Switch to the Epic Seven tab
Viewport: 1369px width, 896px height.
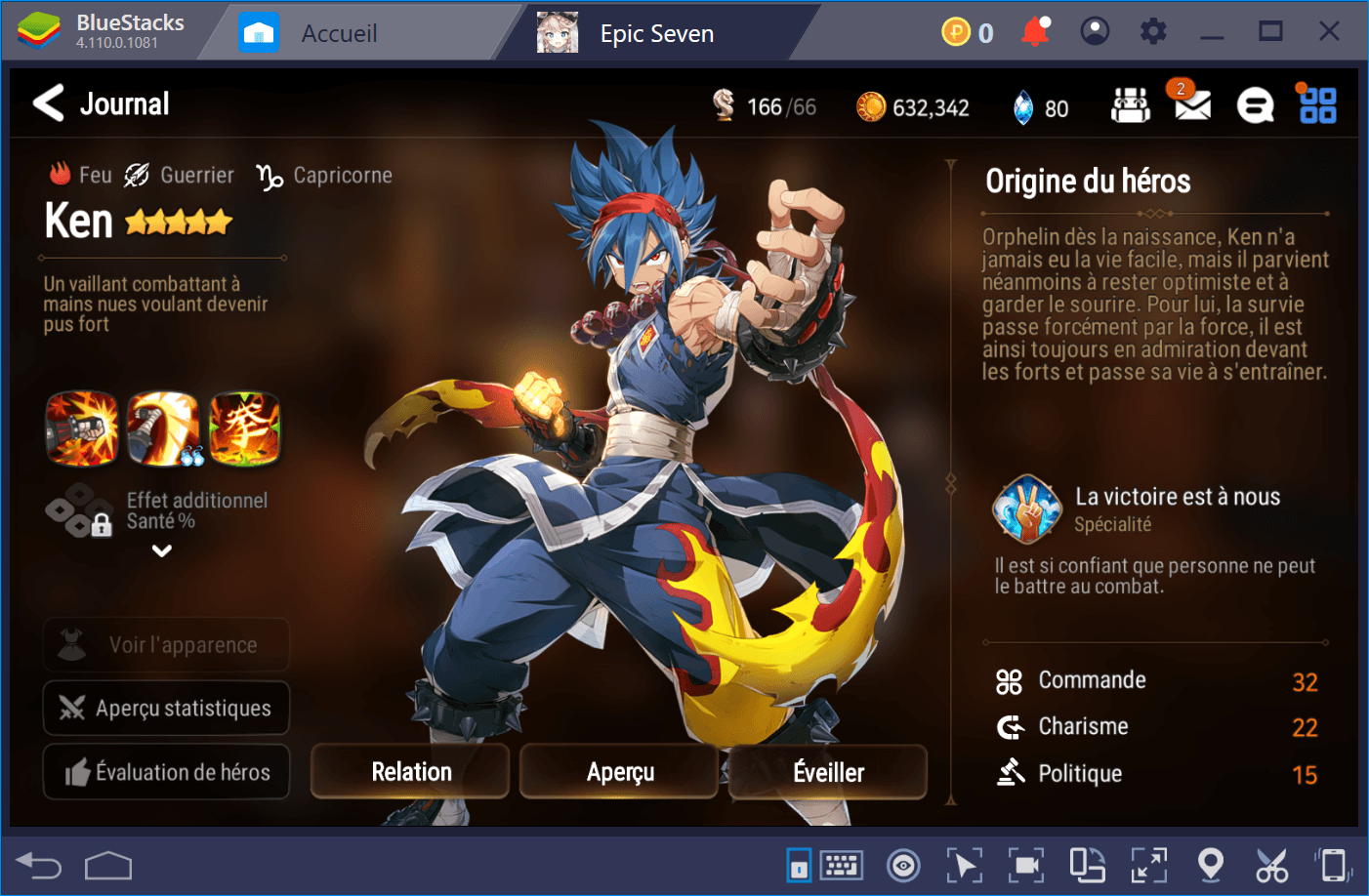click(656, 33)
